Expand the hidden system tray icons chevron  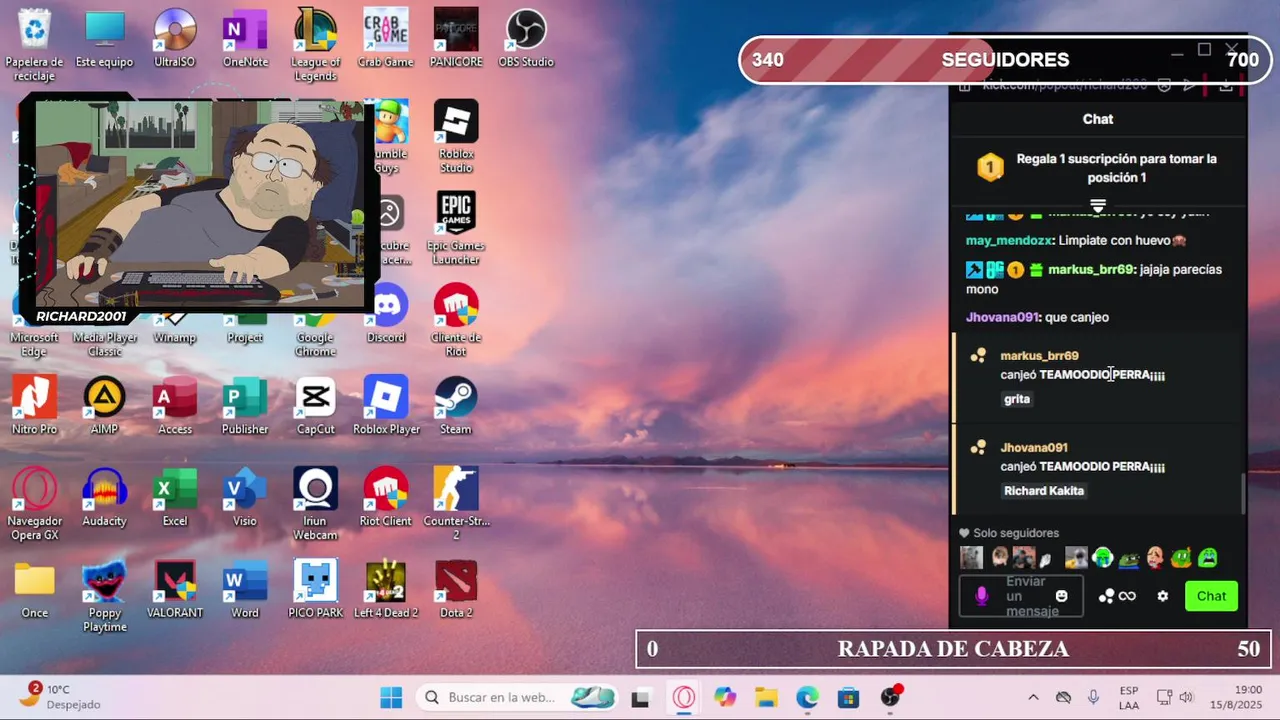pyautogui.click(x=1034, y=697)
